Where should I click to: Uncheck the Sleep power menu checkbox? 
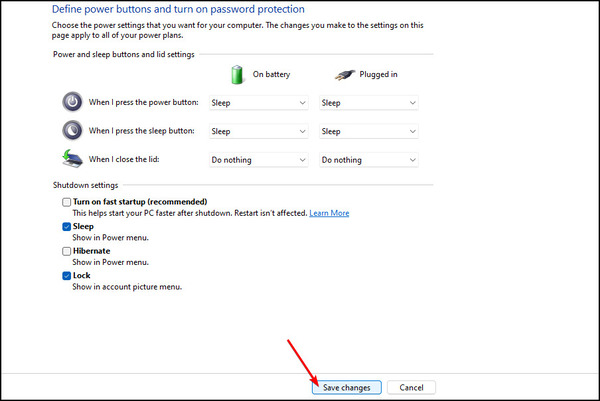point(67,227)
